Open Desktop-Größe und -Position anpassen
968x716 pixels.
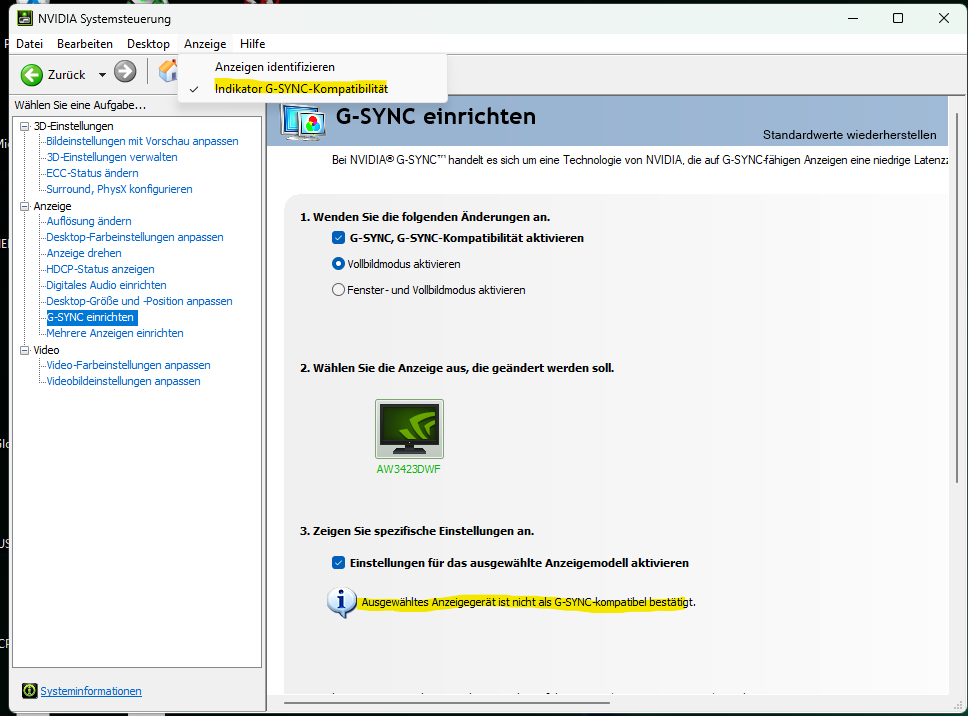coord(140,301)
